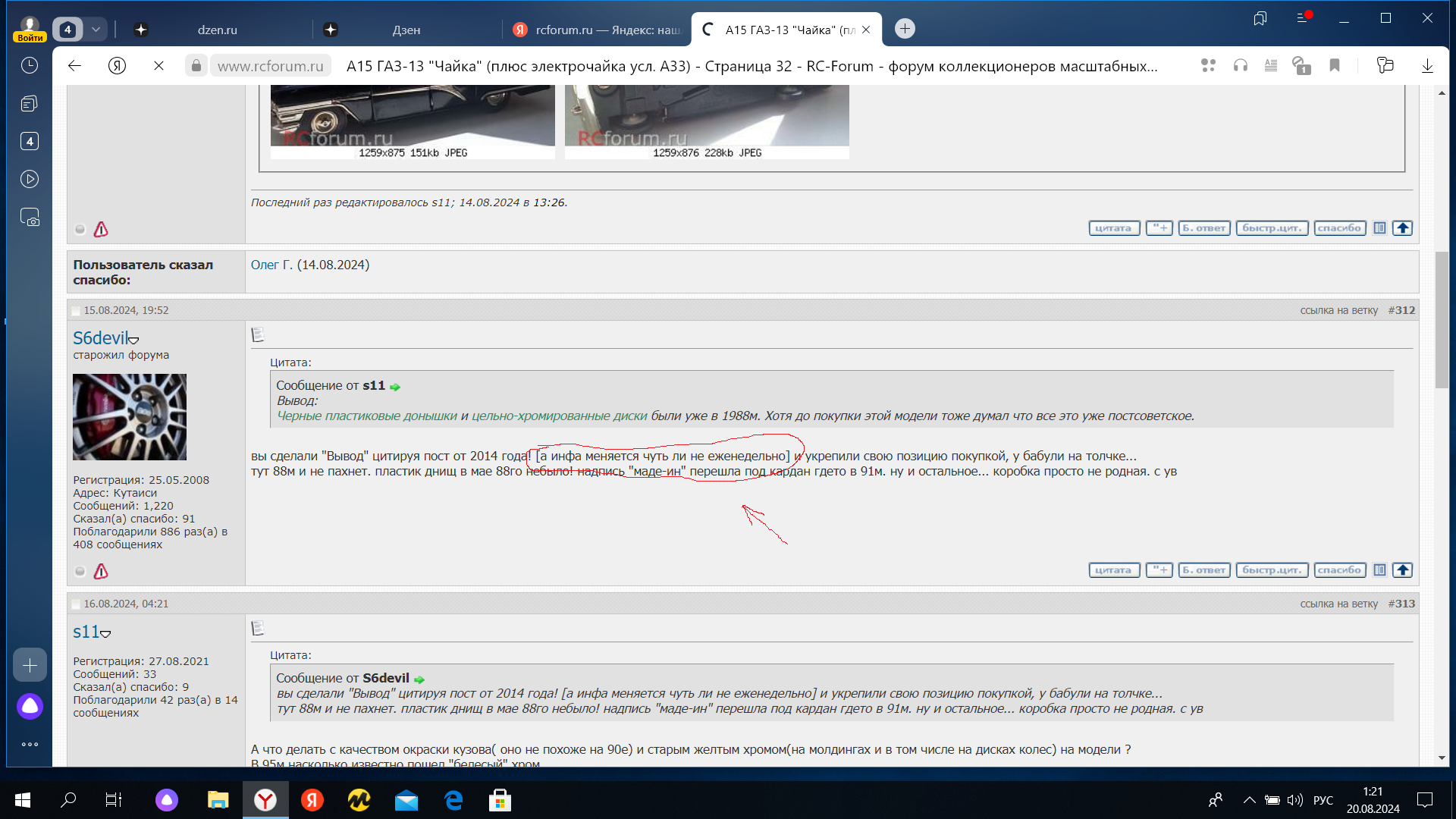
Task: Report post #312 with warning icon
Action: tap(101, 571)
